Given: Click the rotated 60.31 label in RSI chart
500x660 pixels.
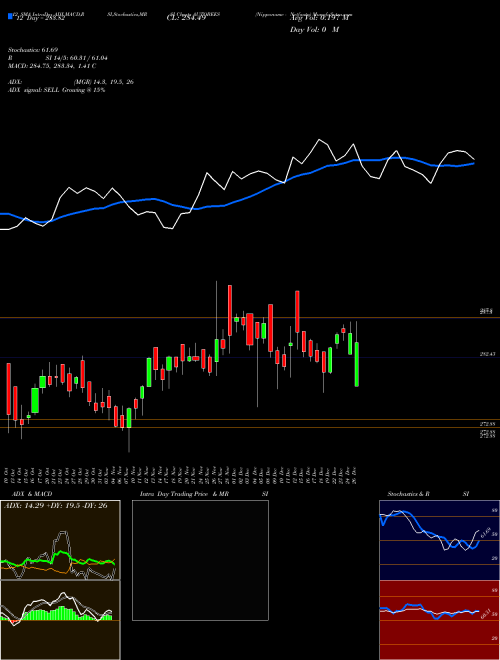Looking at the screenshot, I should [485, 614].
